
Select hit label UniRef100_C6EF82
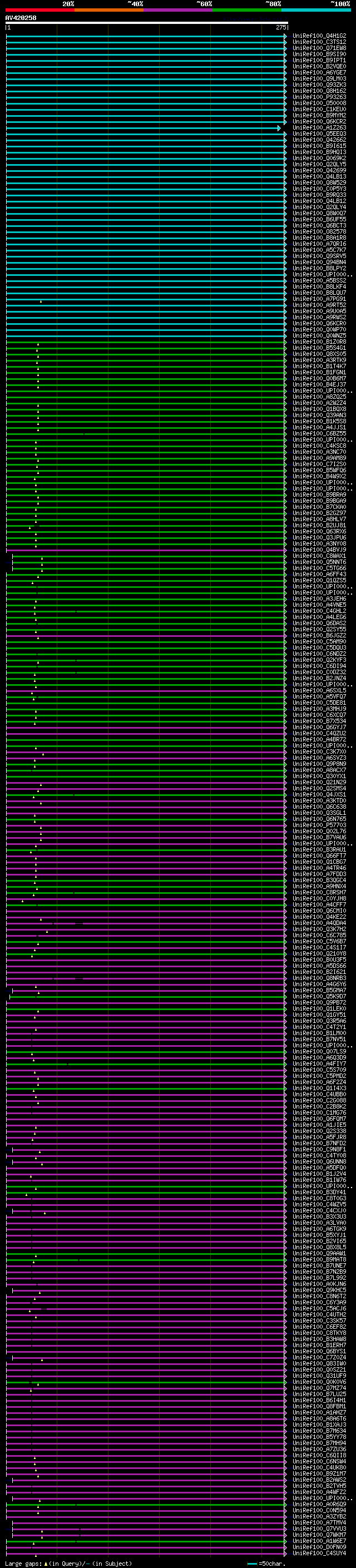click(319, 1327)
